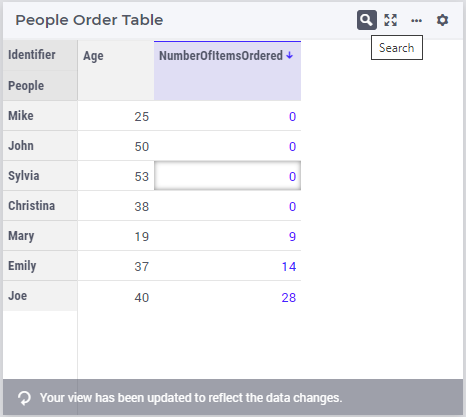Select the Age column header
The width and height of the screenshot is (466, 417).
click(x=116, y=71)
